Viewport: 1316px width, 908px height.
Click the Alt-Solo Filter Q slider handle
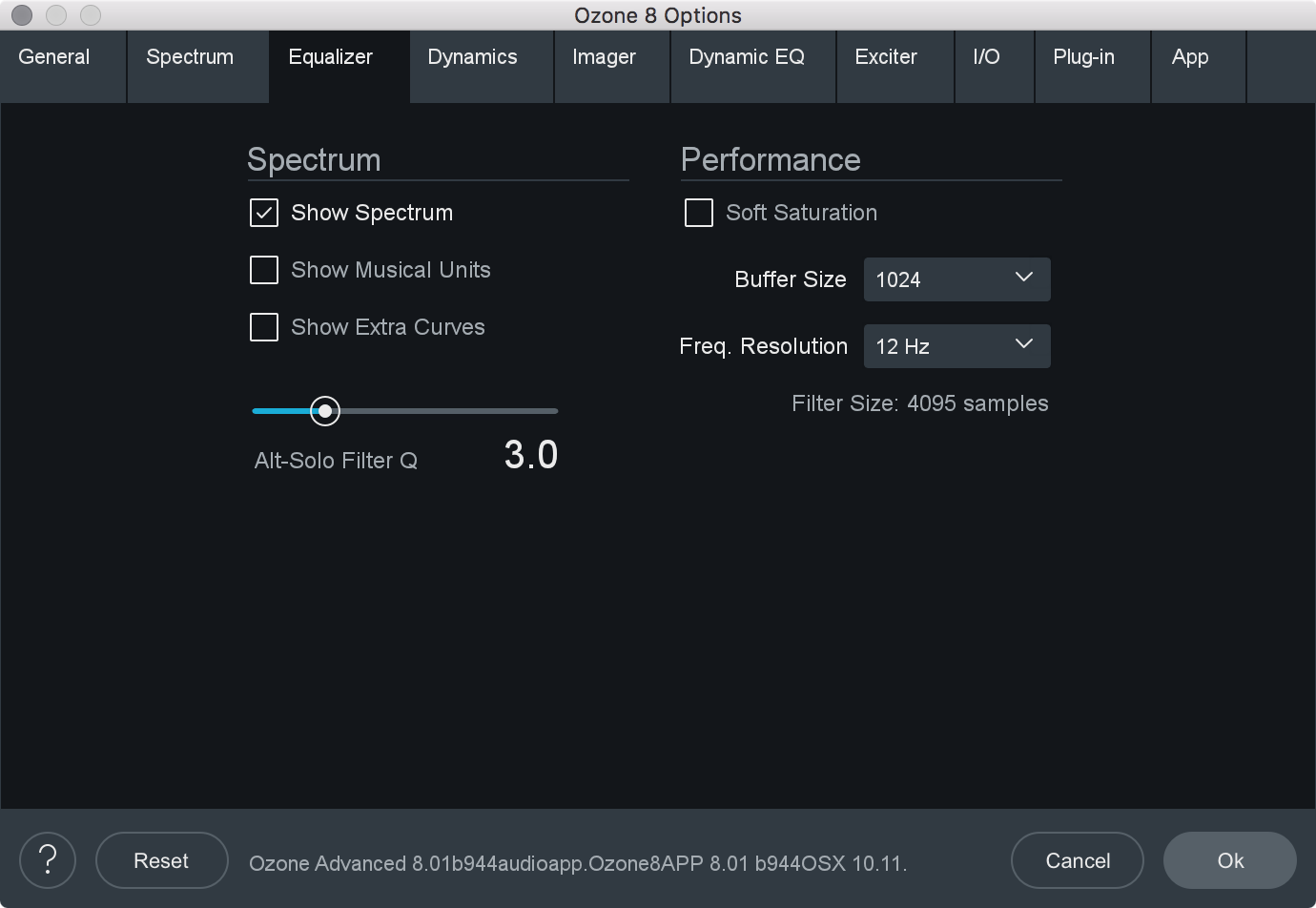[325, 411]
